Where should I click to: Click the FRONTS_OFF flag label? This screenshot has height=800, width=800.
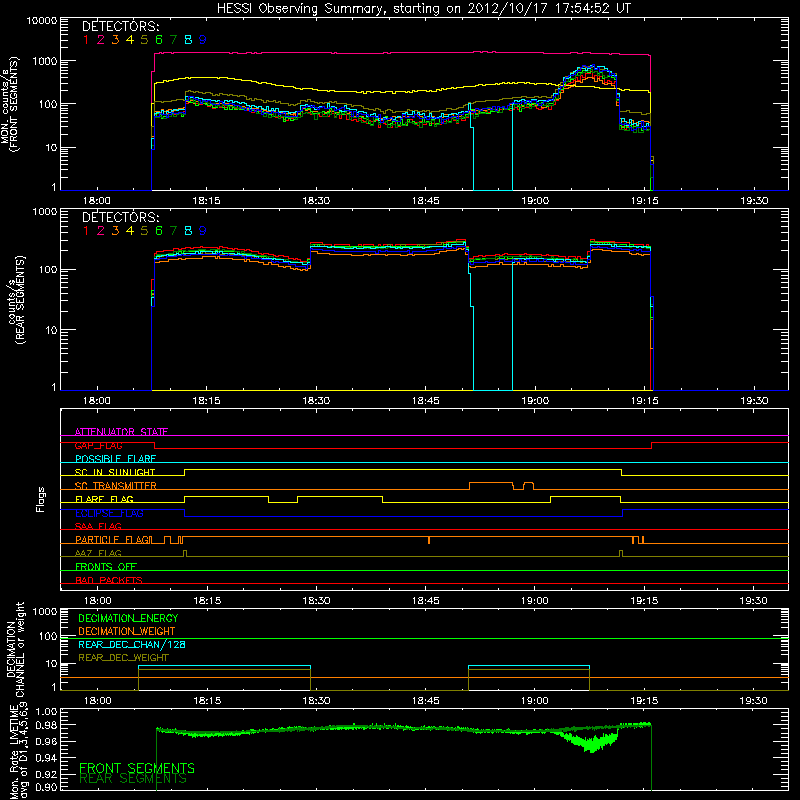coord(106,567)
